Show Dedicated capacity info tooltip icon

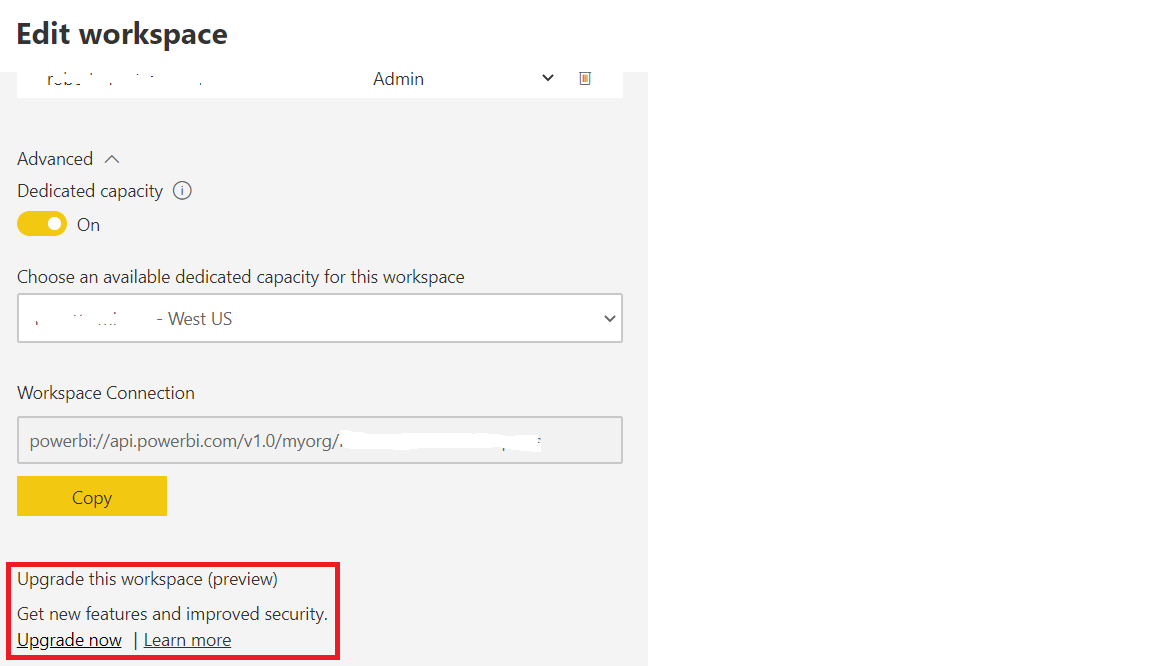point(182,191)
